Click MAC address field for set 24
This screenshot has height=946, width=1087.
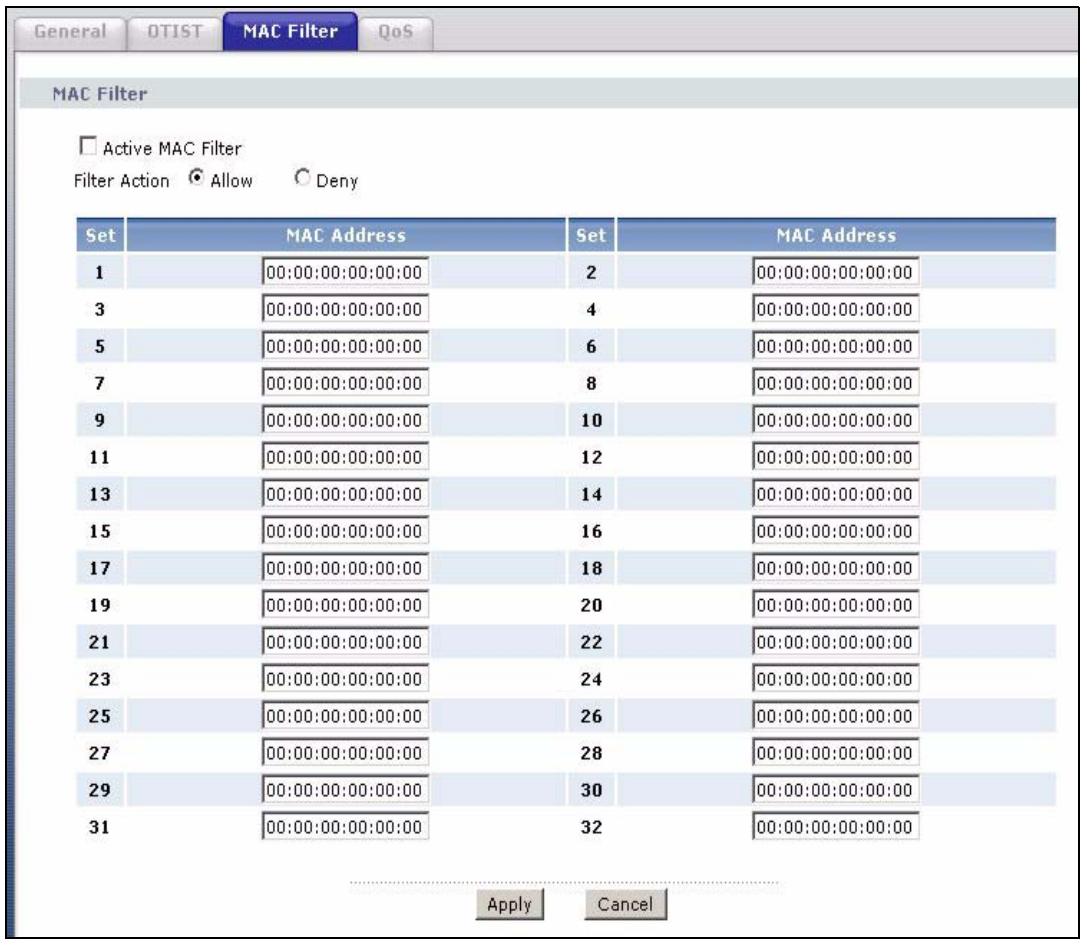pyautogui.click(x=835, y=678)
